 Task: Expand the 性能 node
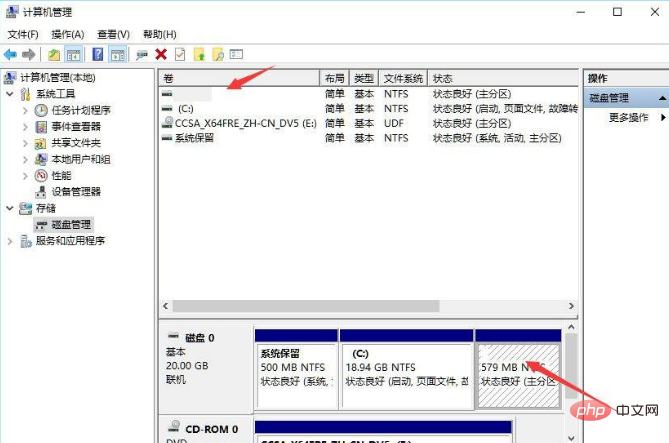pos(25,175)
